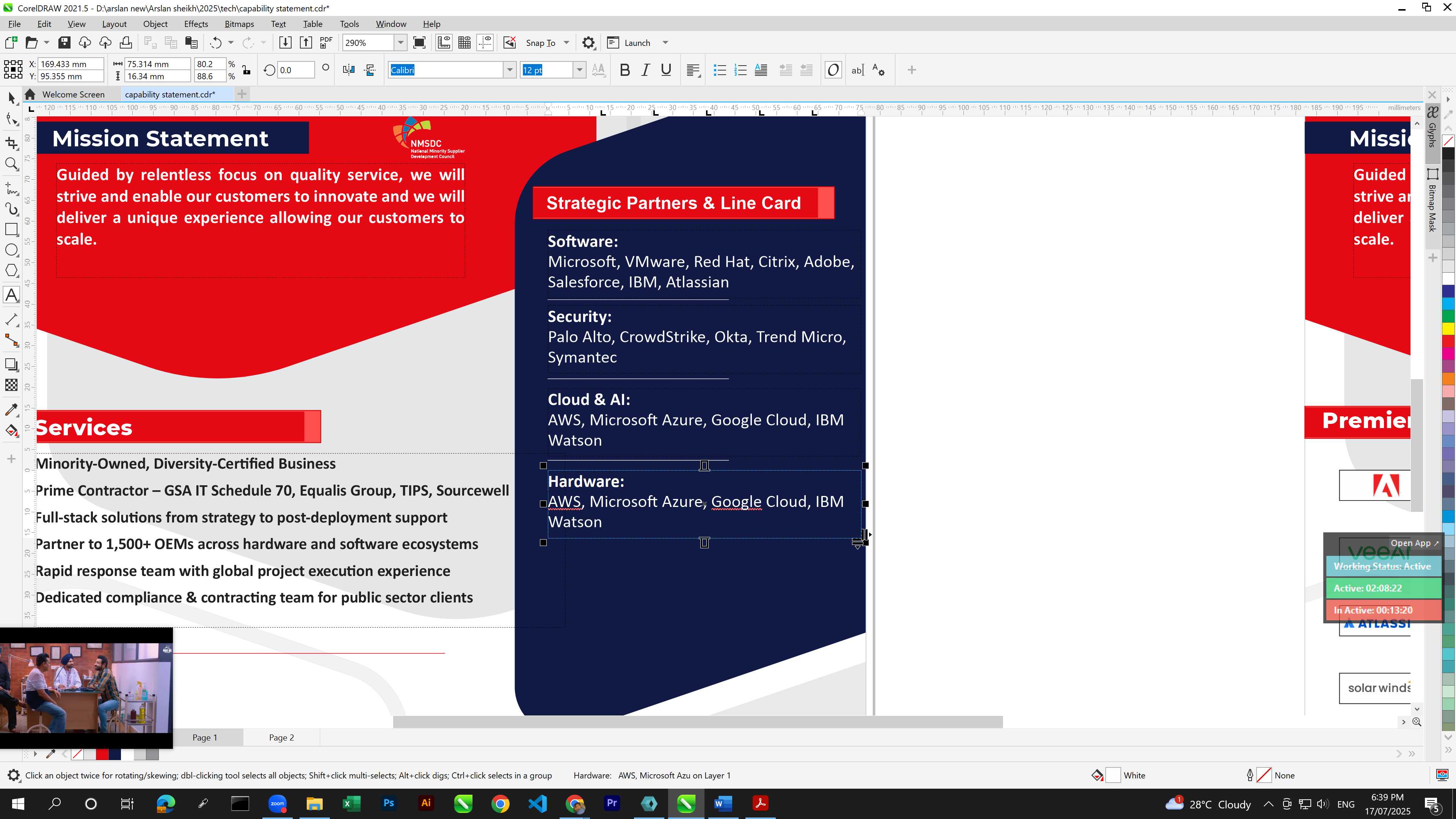The height and width of the screenshot is (819, 1456).
Task: Open Word from the Windows taskbar
Action: [x=723, y=803]
